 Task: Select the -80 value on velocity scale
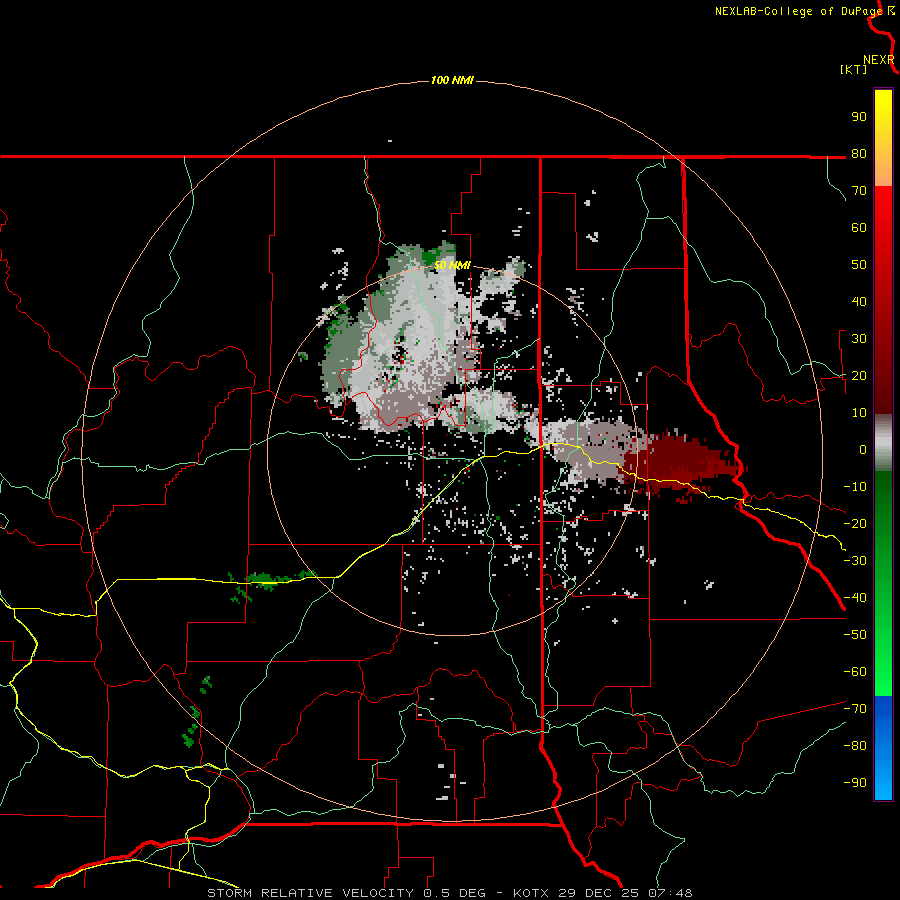pos(855,746)
